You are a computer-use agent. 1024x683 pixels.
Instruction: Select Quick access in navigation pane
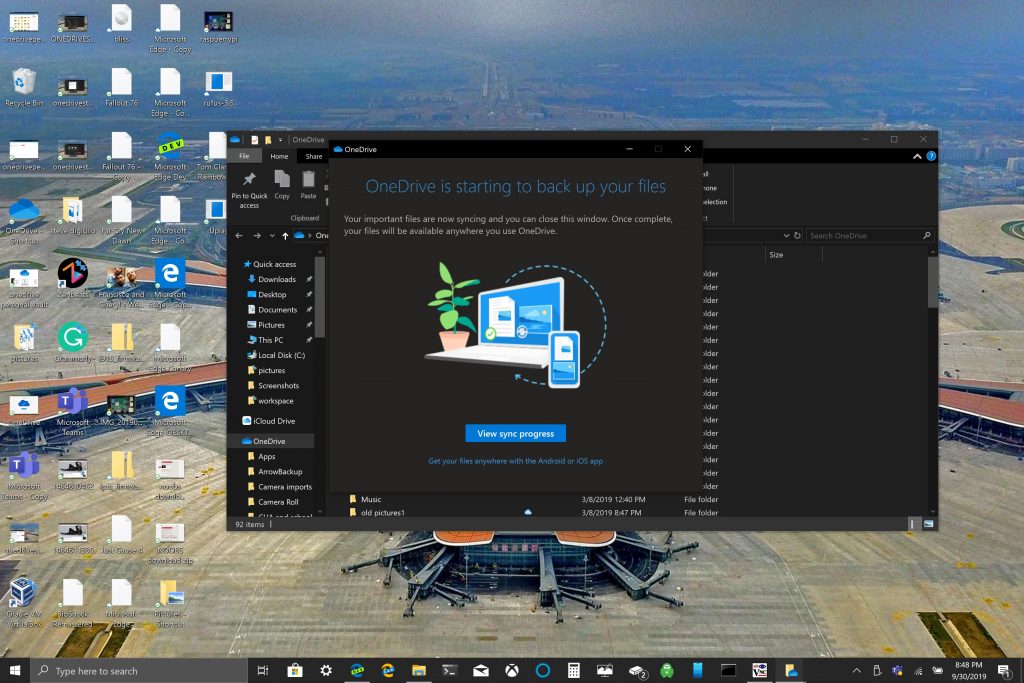pyautogui.click(x=270, y=264)
